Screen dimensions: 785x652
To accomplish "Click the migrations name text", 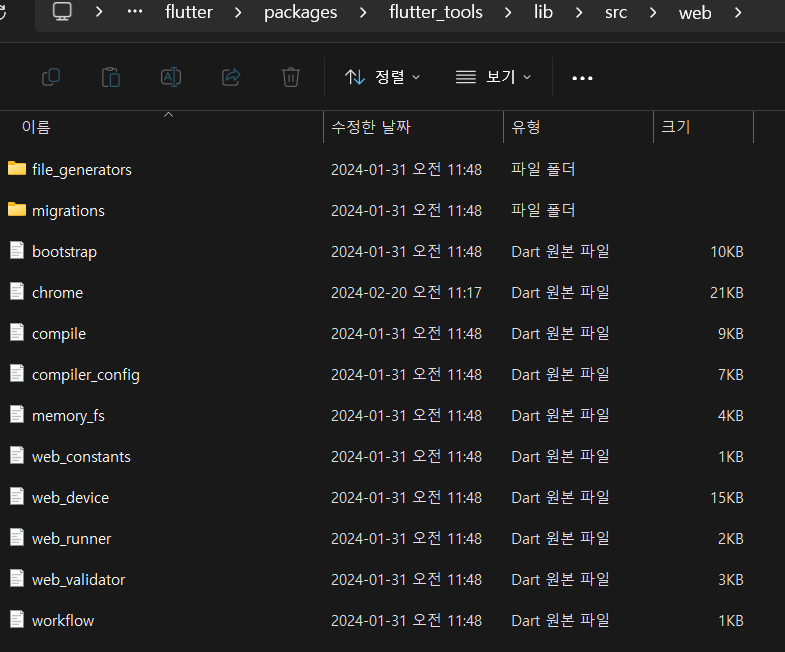I will [x=68, y=211].
